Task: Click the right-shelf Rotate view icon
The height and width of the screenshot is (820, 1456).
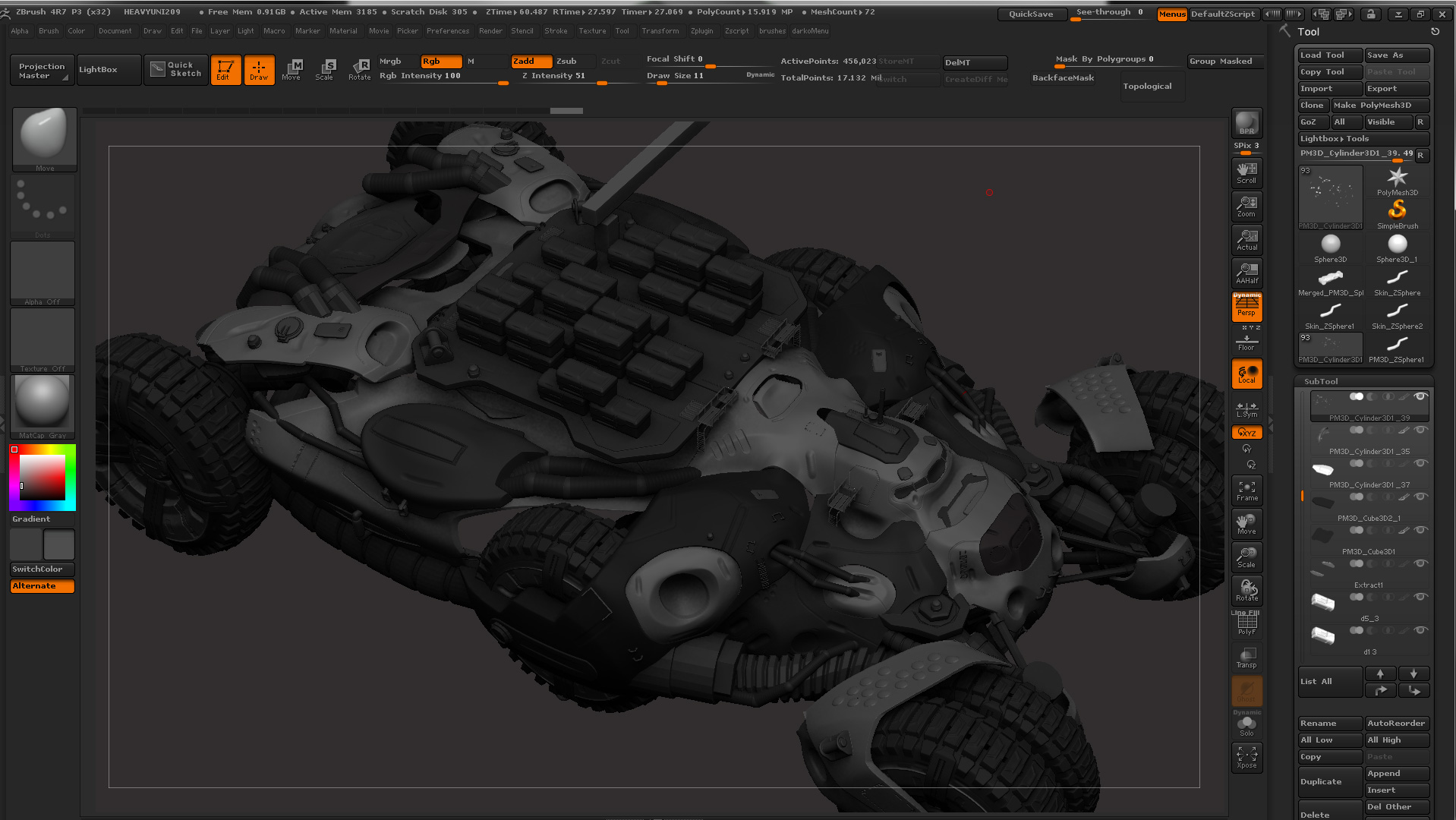Action: pos(1246,591)
